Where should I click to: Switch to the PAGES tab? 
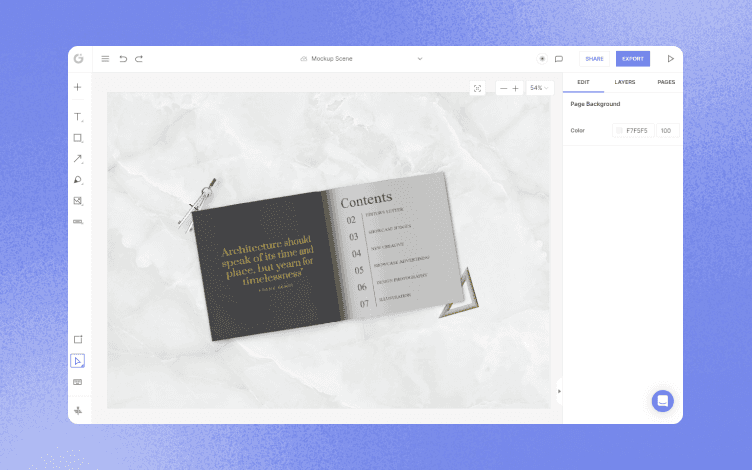point(666,82)
